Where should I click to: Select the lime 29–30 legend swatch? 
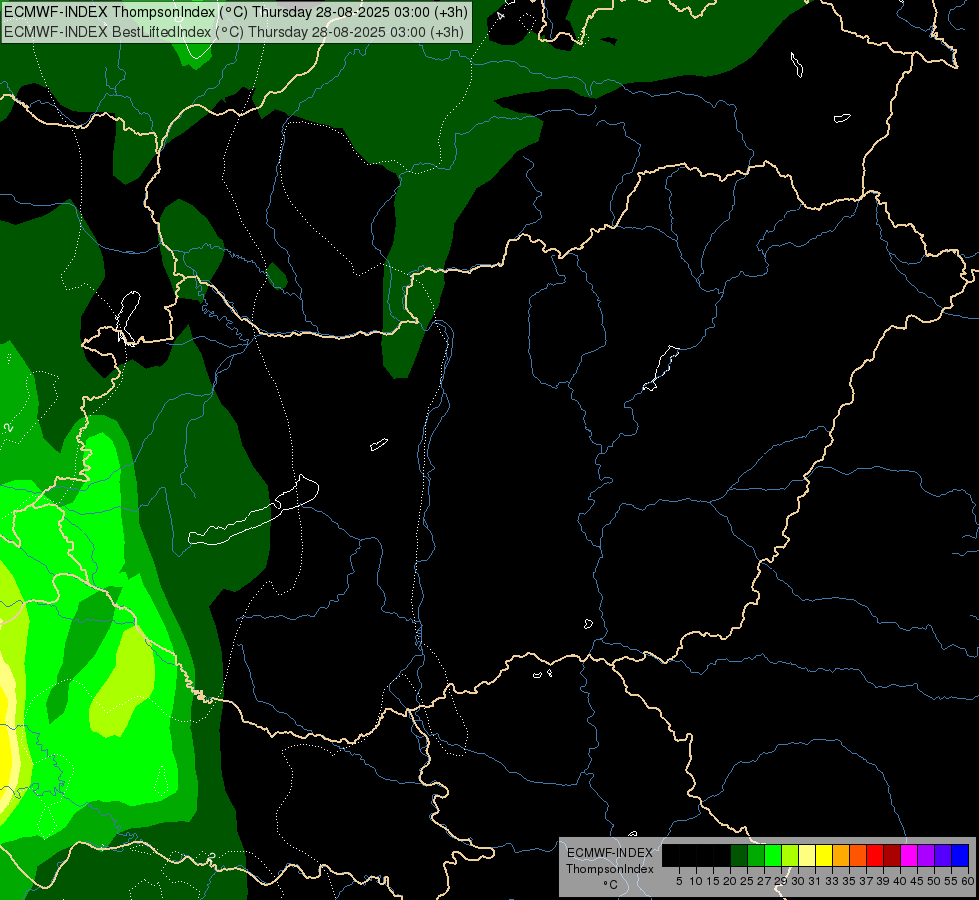click(790, 855)
